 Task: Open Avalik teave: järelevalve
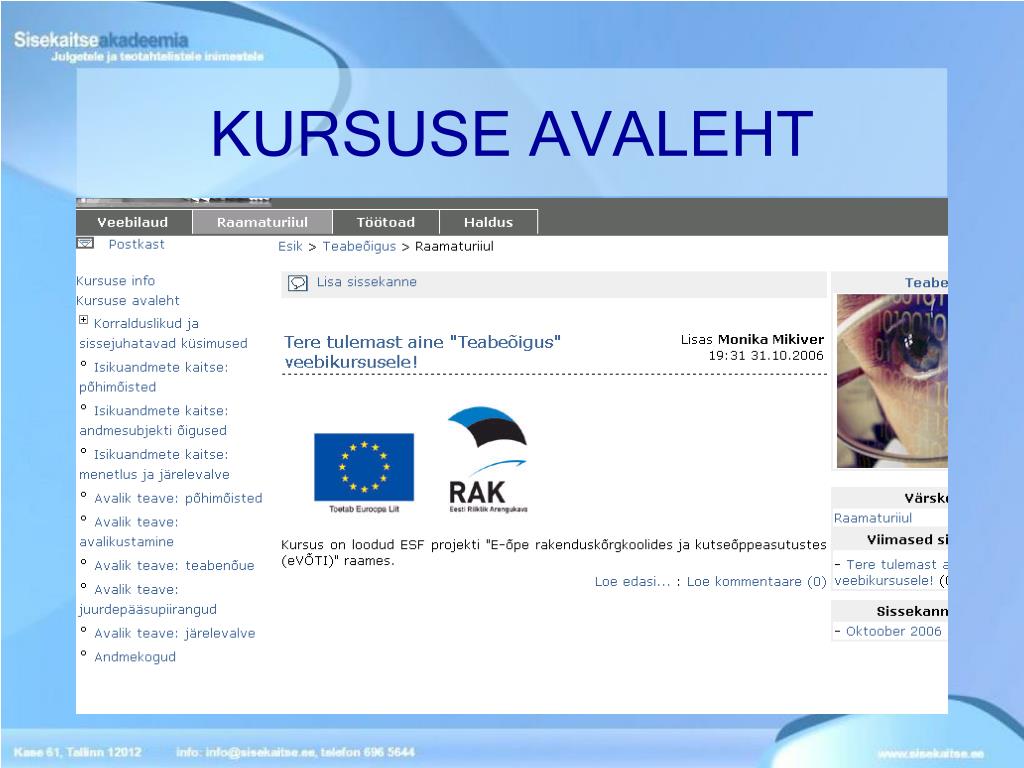pos(174,633)
